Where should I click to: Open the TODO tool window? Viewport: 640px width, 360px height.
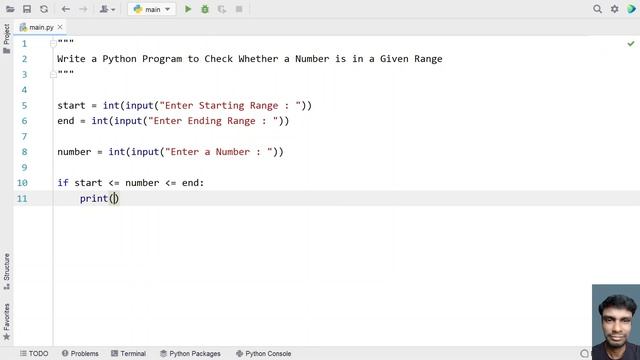pos(34,353)
